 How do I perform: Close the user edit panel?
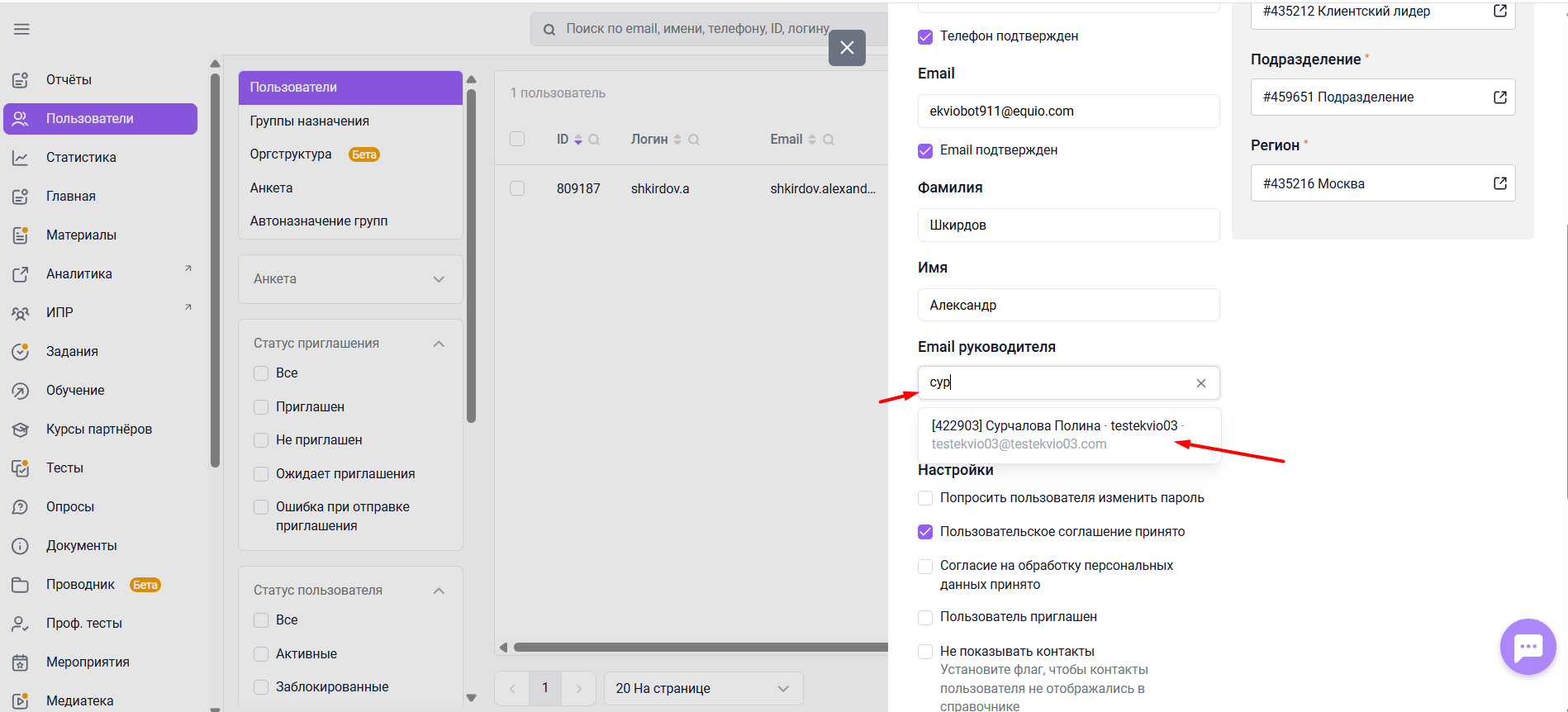click(847, 48)
